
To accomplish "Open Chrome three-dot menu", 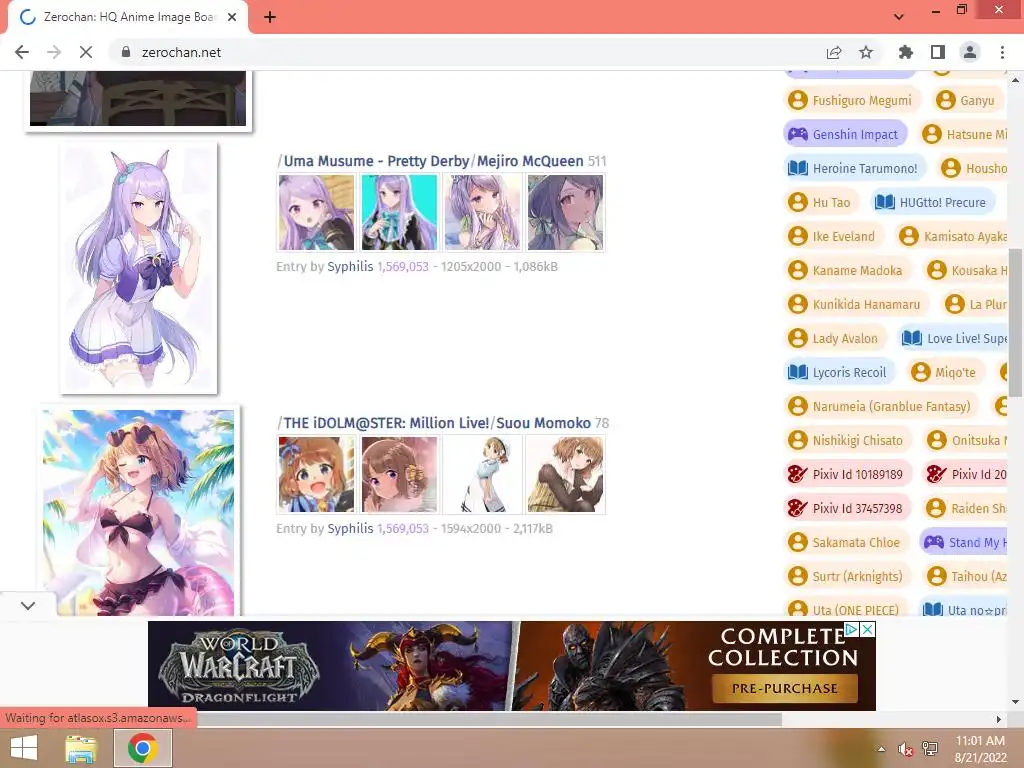I will coord(1002,52).
